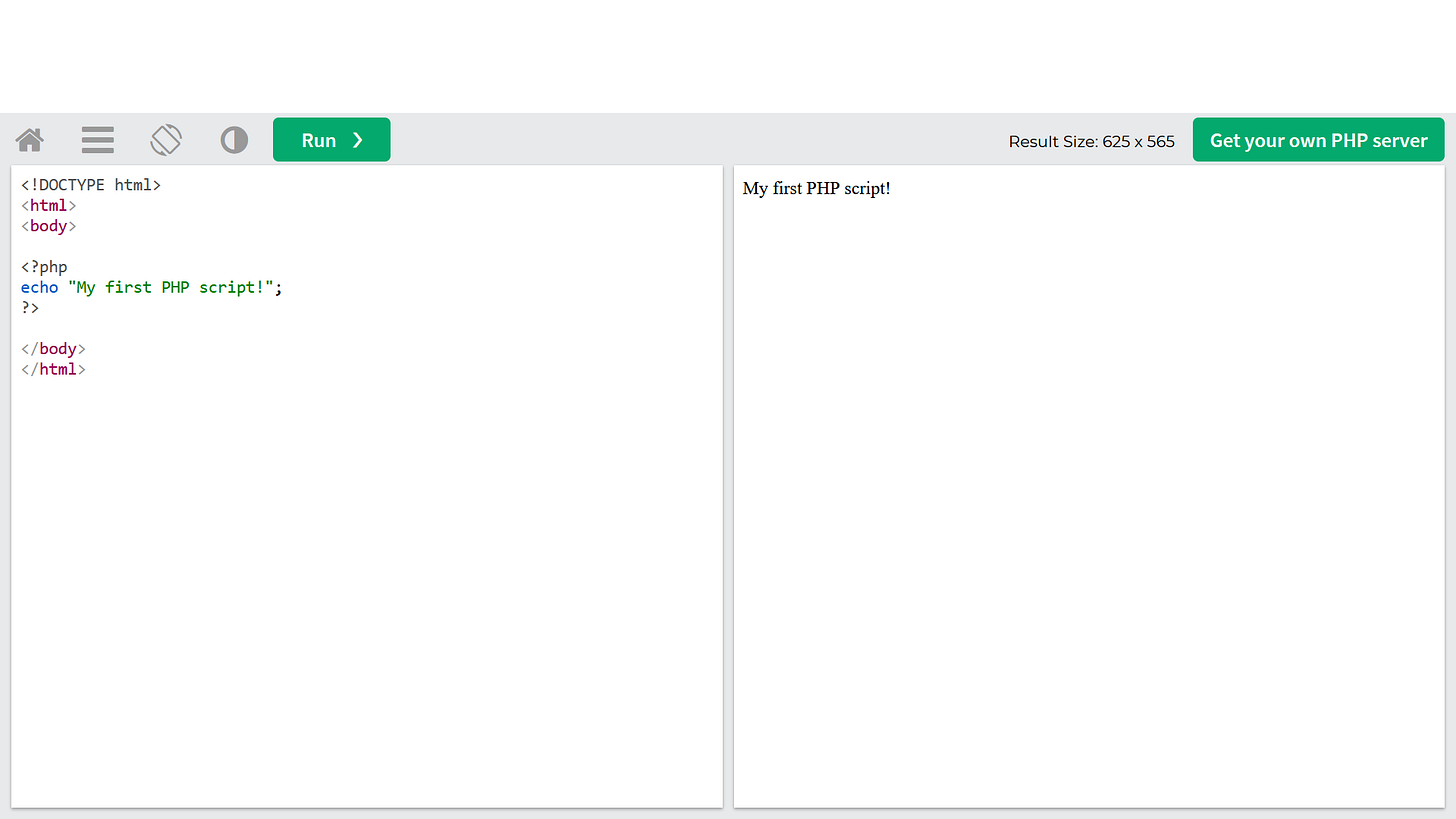Click the echo statement code line

pos(152,287)
